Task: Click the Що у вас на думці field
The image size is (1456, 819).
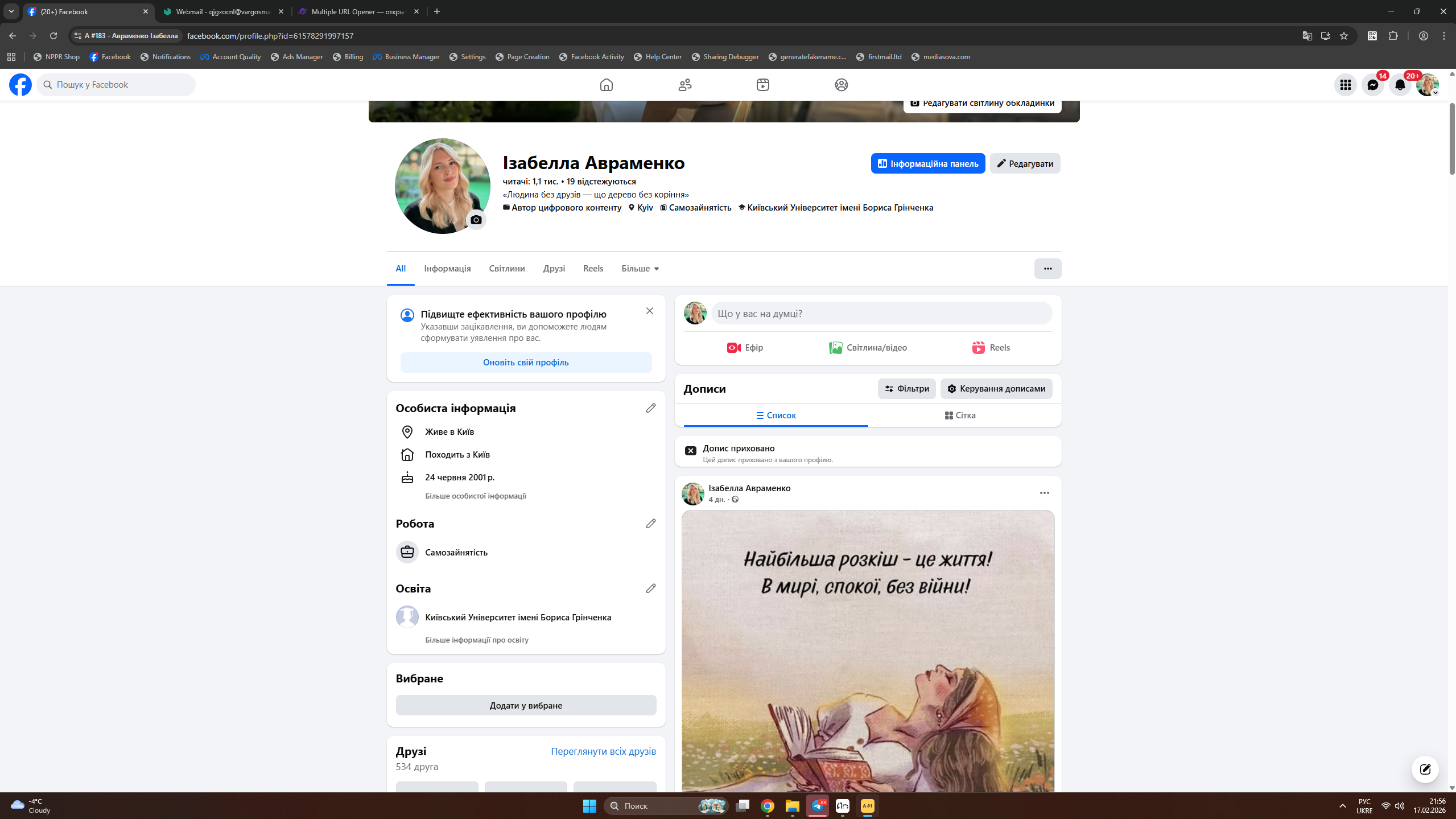Action: tap(881, 314)
